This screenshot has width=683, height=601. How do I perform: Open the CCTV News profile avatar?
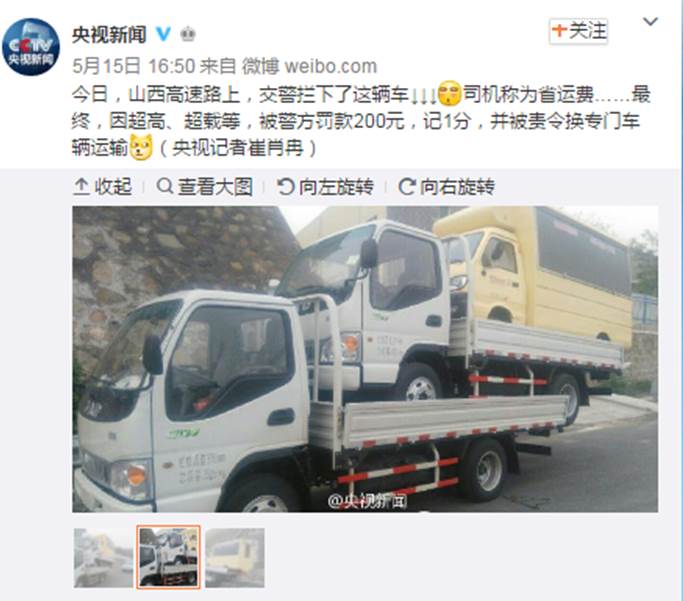(30, 47)
